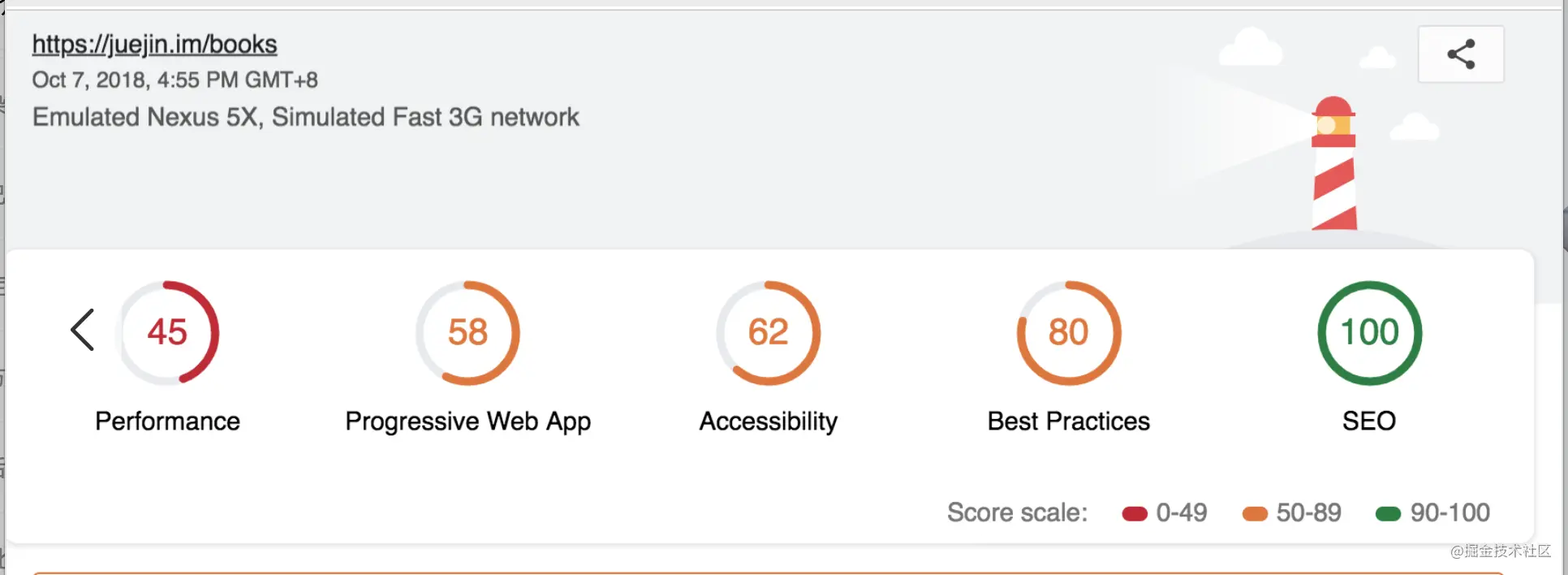
Task: Click the share icon button
Action: (x=1461, y=54)
